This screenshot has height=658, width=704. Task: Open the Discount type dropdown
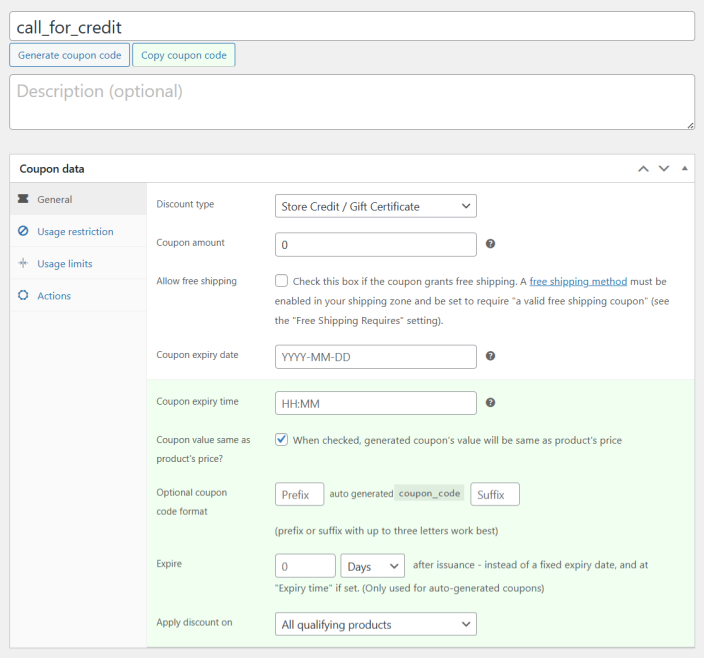[375, 206]
